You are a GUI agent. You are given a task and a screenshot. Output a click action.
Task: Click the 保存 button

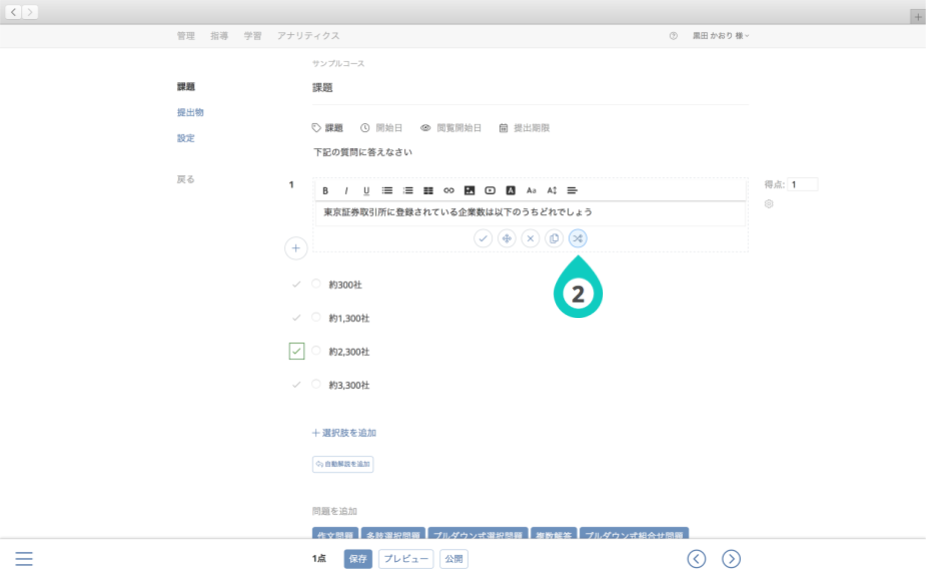[x=357, y=559]
